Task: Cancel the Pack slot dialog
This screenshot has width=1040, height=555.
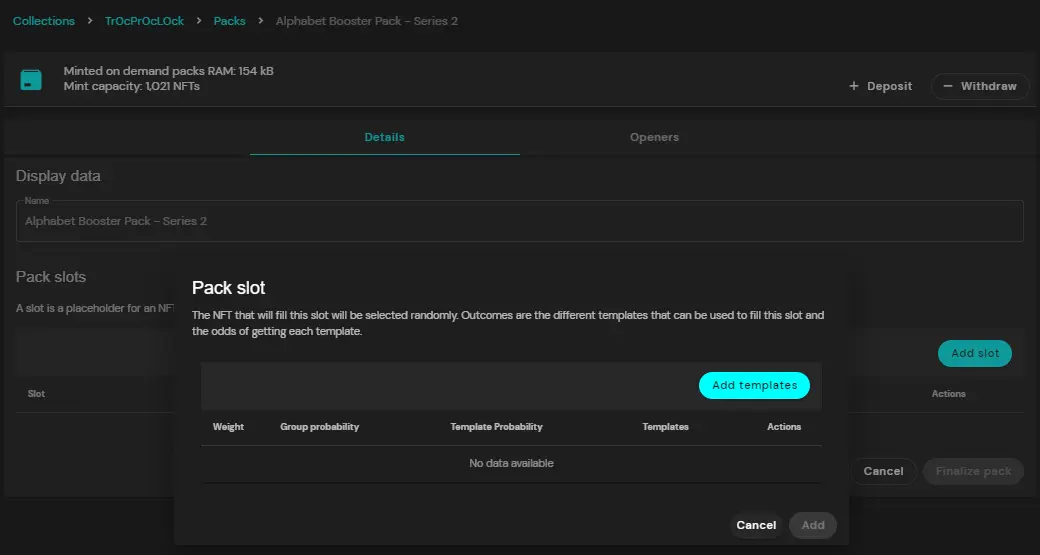Action: (756, 525)
